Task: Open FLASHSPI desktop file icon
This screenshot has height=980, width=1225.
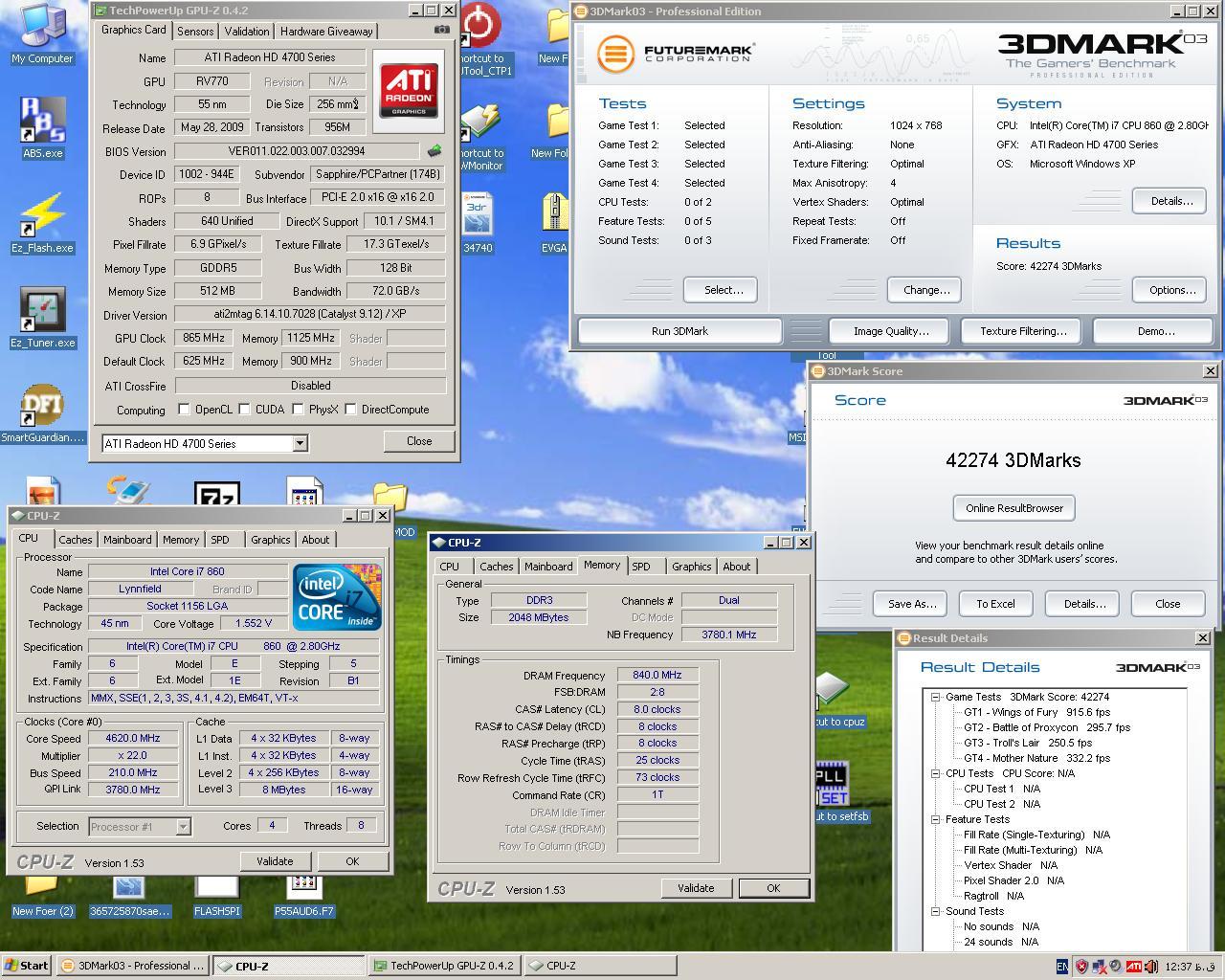Action: click(x=217, y=895)
